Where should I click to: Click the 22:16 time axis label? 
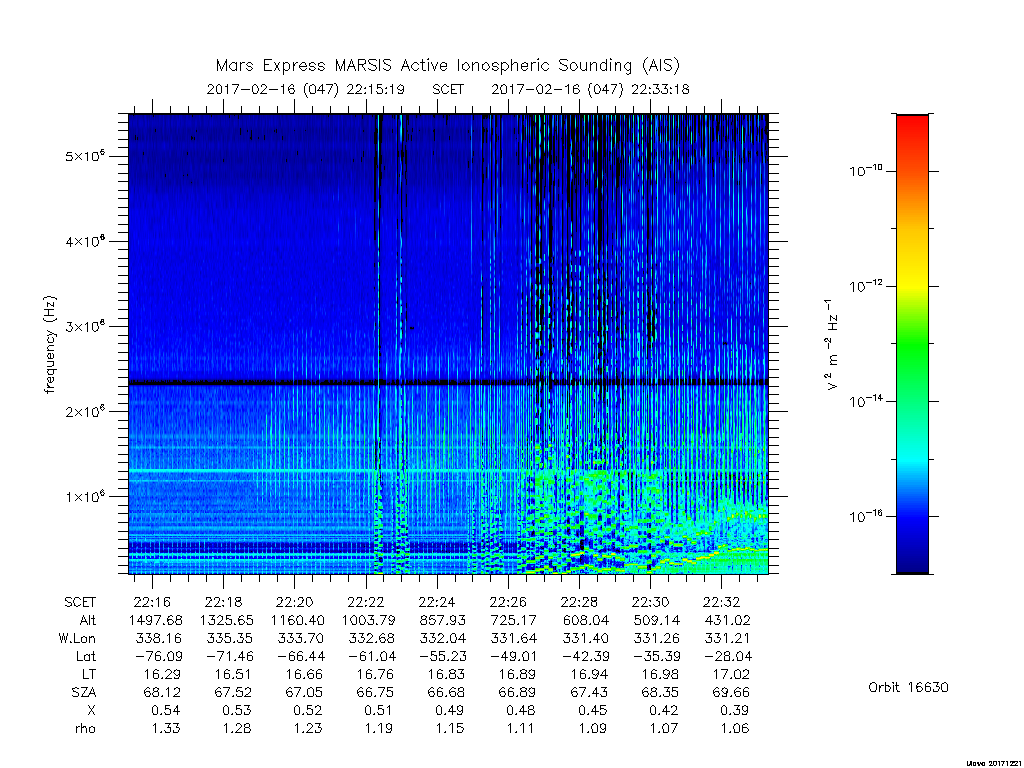click(152, 601)
